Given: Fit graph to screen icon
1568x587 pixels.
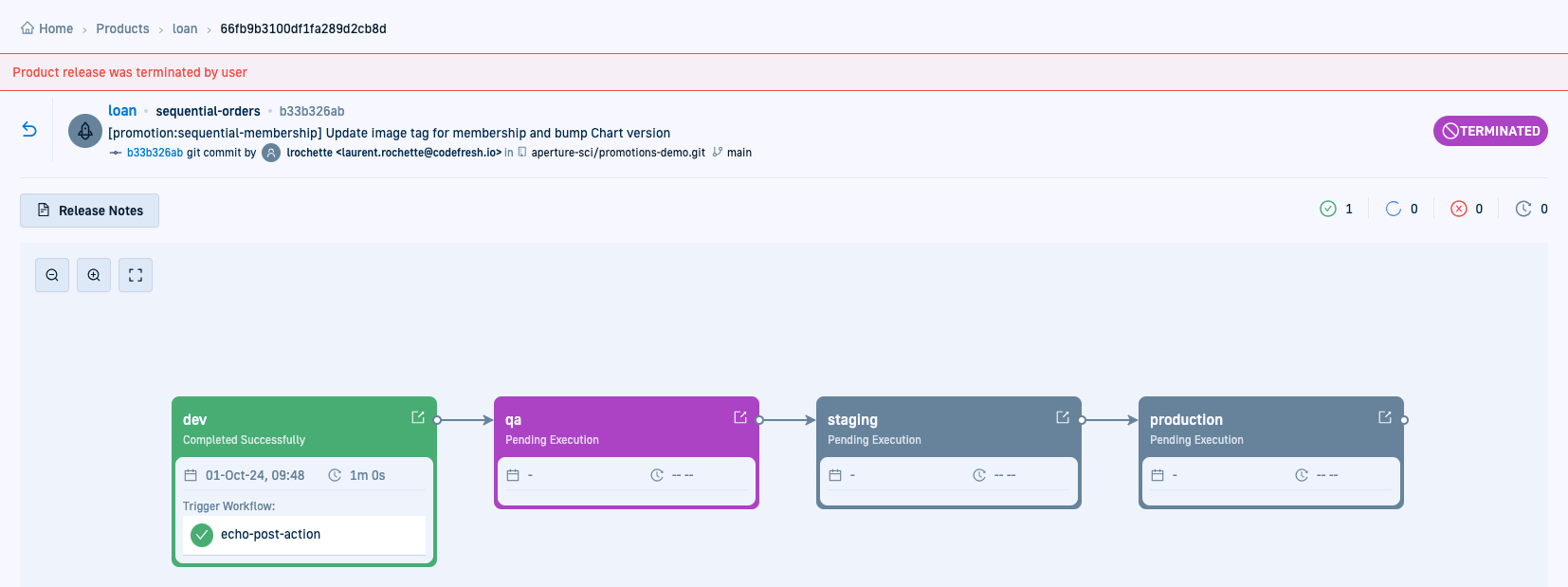Looking at the screenshot, I should (136, 275).
